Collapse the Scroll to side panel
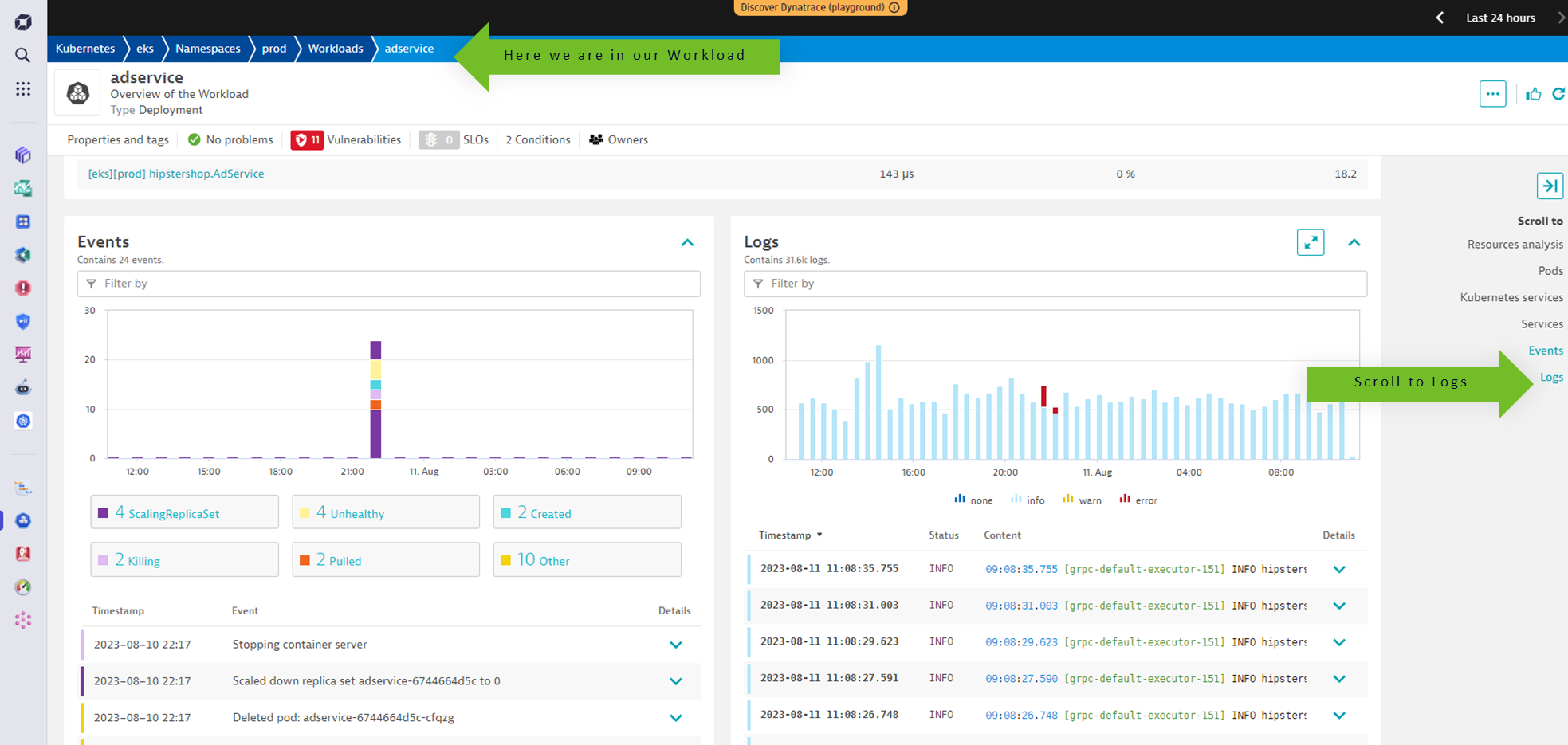 (1550, 186)
